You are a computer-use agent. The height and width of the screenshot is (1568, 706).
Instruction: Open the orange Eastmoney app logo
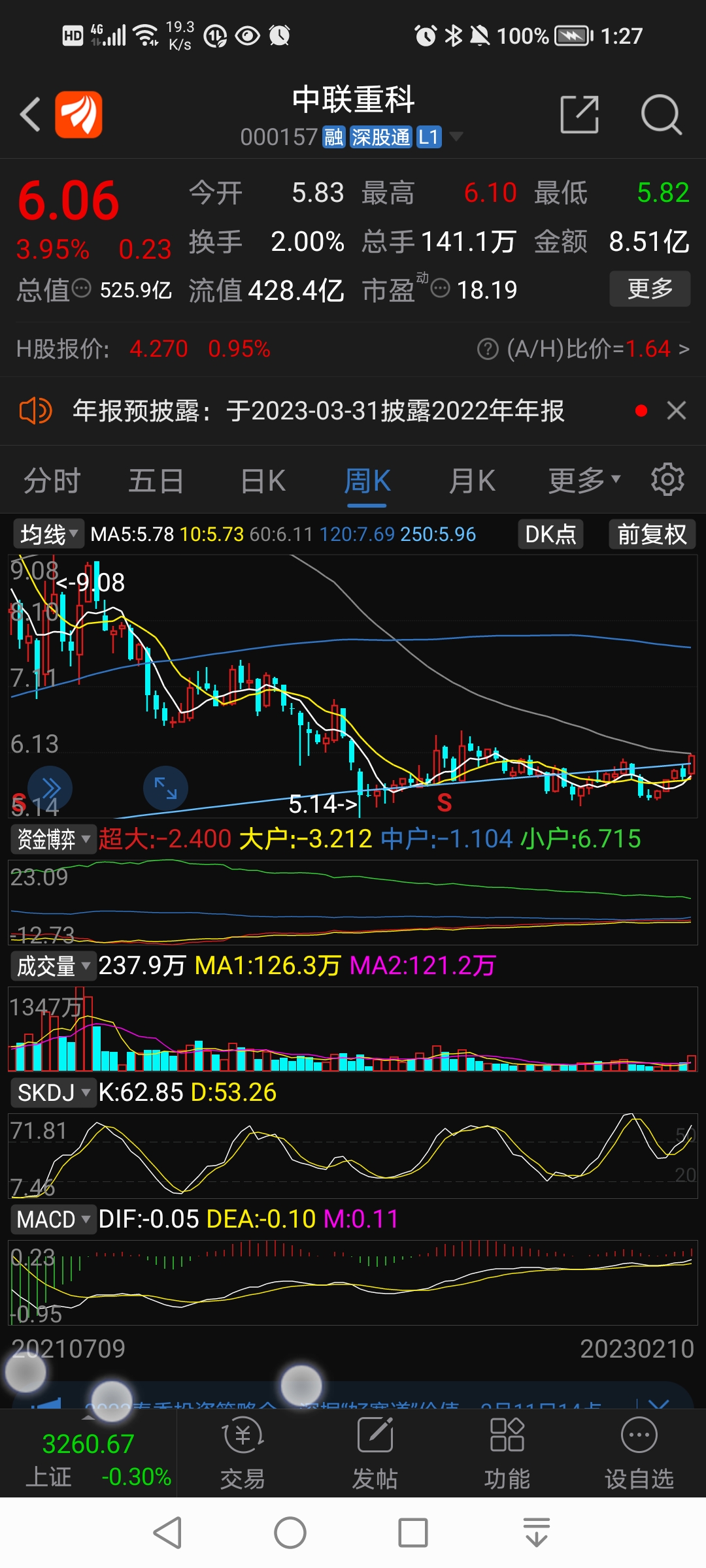click(78, 114)
